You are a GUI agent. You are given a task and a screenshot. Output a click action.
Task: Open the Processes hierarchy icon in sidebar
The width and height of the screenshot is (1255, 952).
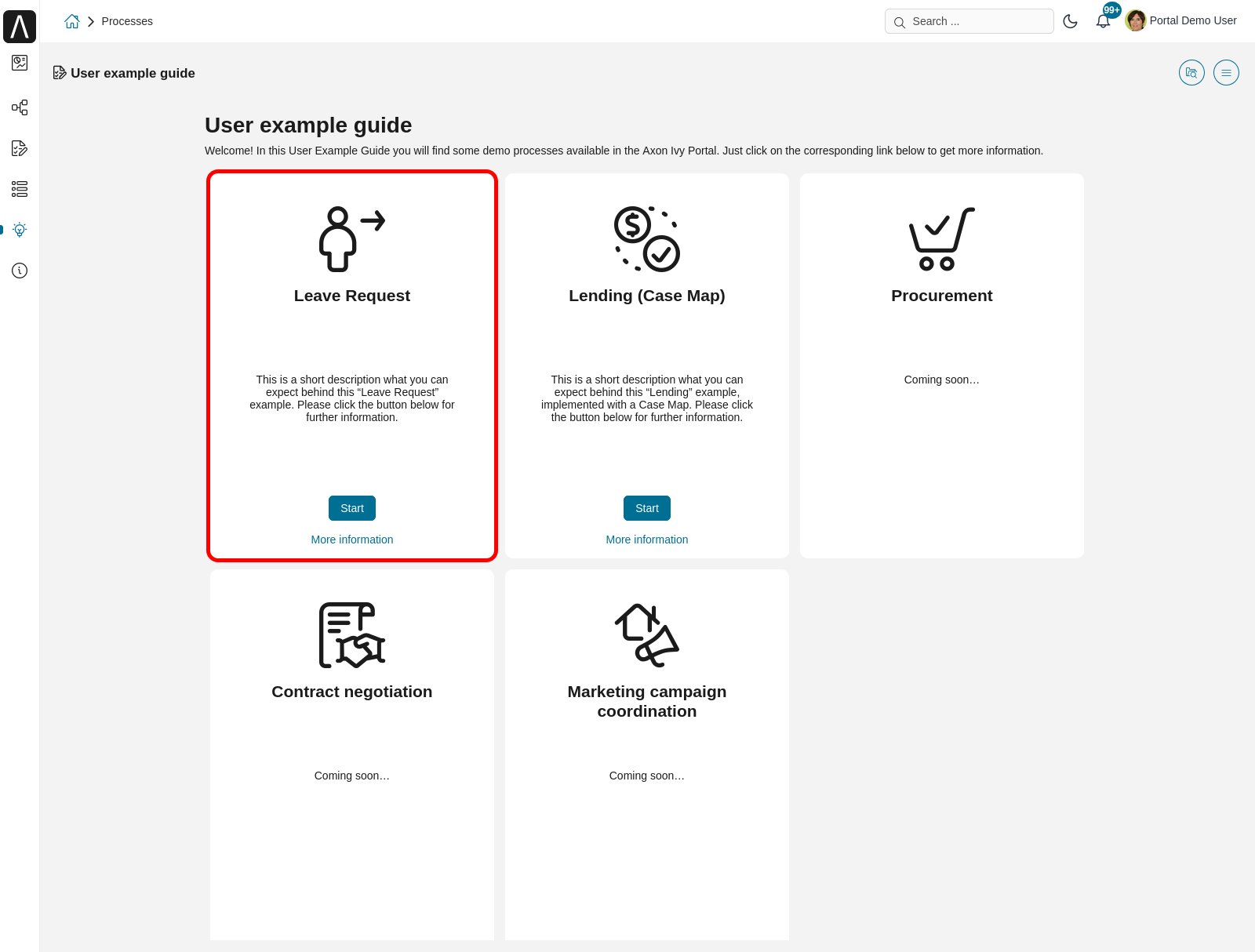point(20,107)
